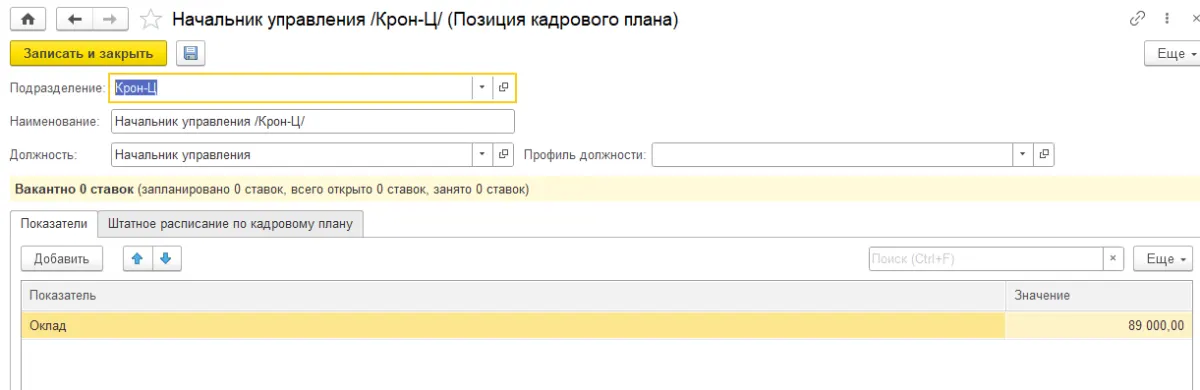Navigate back with the left arrow
The height and width of the screenshot is (390, 1200).
(x=74, y=19)
